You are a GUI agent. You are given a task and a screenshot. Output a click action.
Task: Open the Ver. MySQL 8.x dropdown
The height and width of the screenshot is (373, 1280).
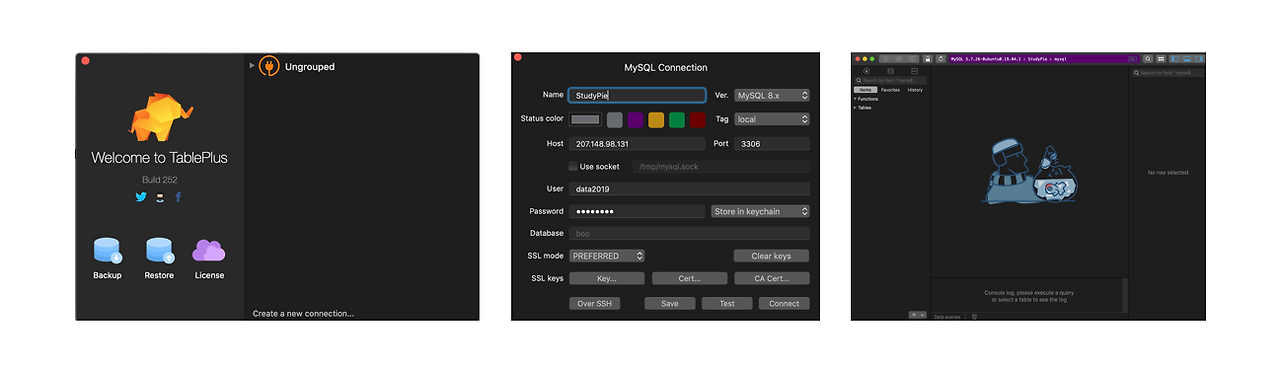(x=772, y=95)
